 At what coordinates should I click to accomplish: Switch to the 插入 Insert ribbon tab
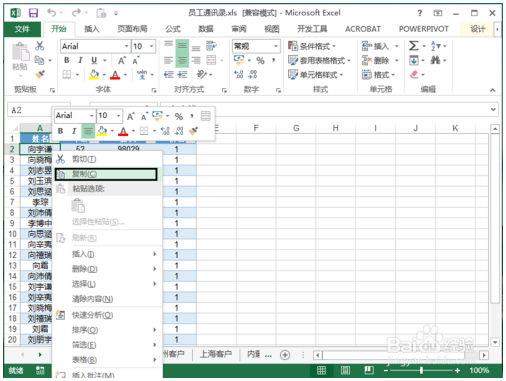pyautogui.click(x=92, y=29)
